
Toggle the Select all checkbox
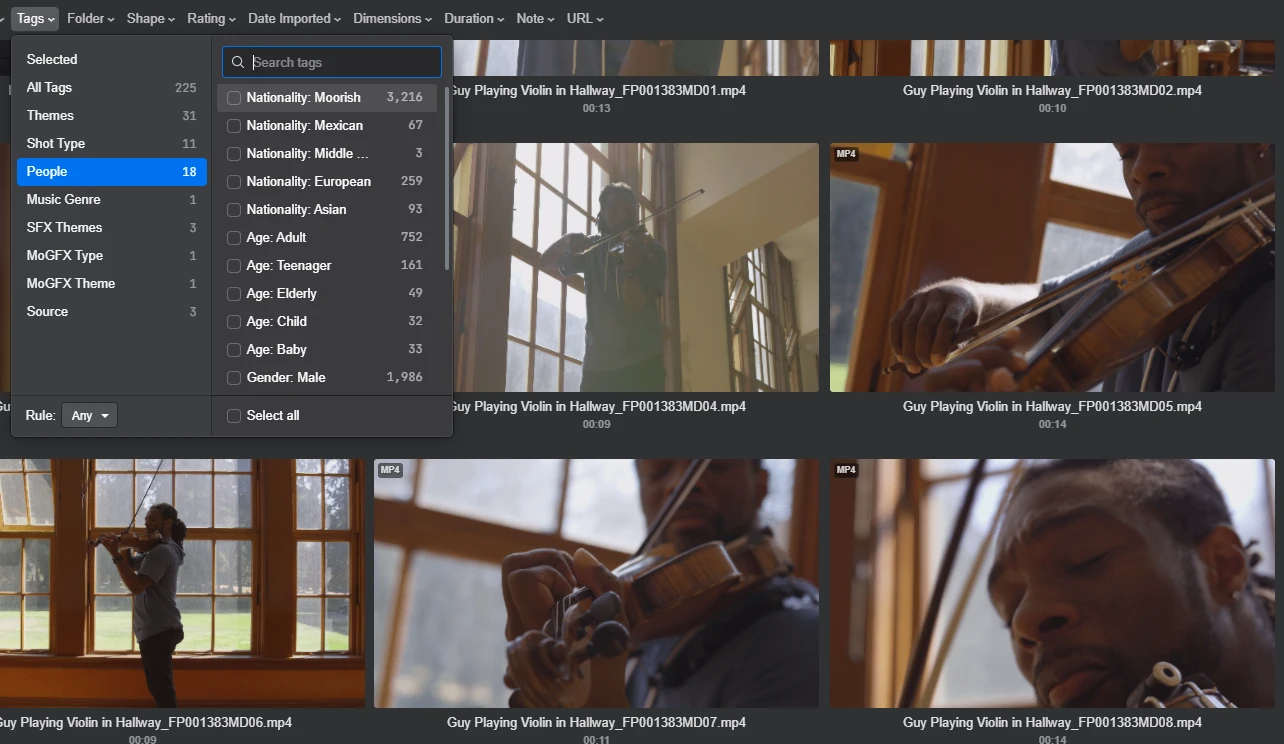[234, 416]
